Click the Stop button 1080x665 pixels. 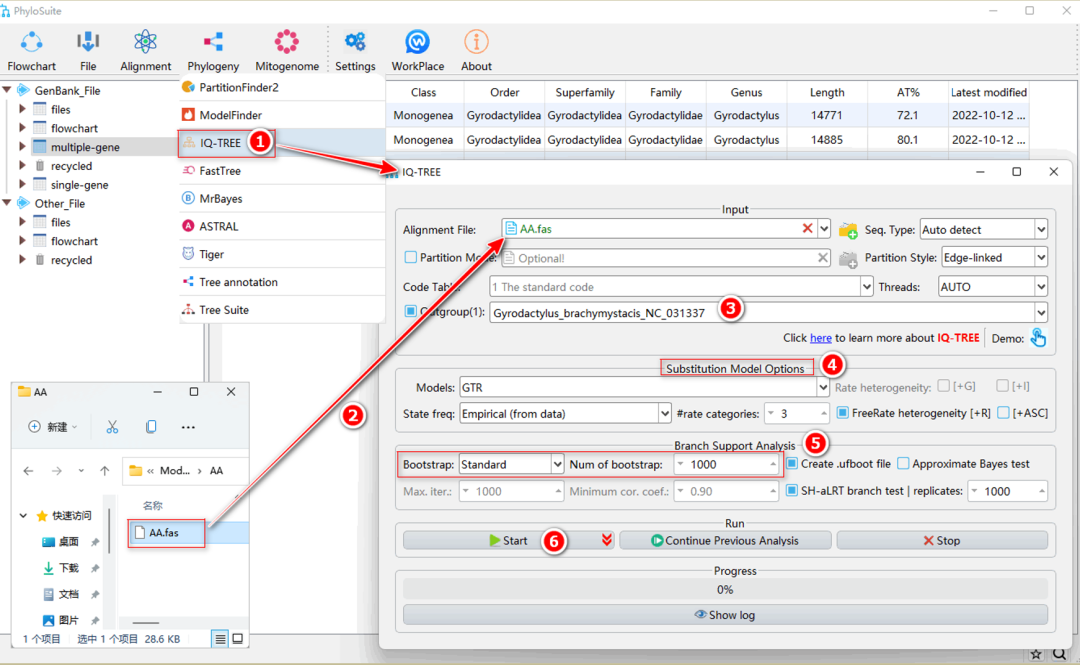click(x=942, y=540)
